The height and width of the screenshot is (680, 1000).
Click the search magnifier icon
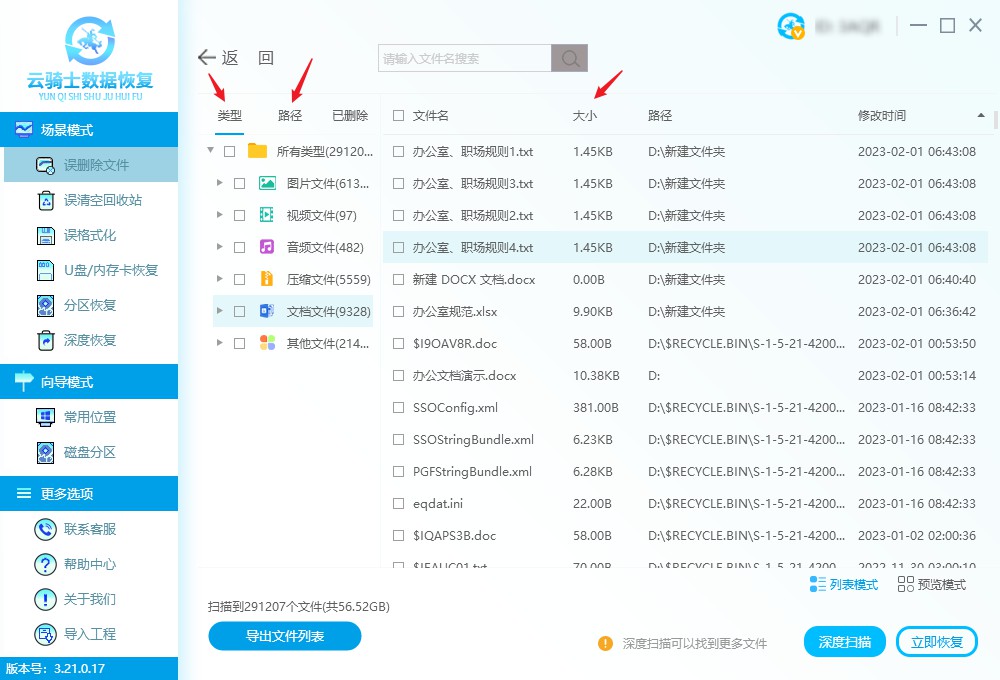(569, 58)
